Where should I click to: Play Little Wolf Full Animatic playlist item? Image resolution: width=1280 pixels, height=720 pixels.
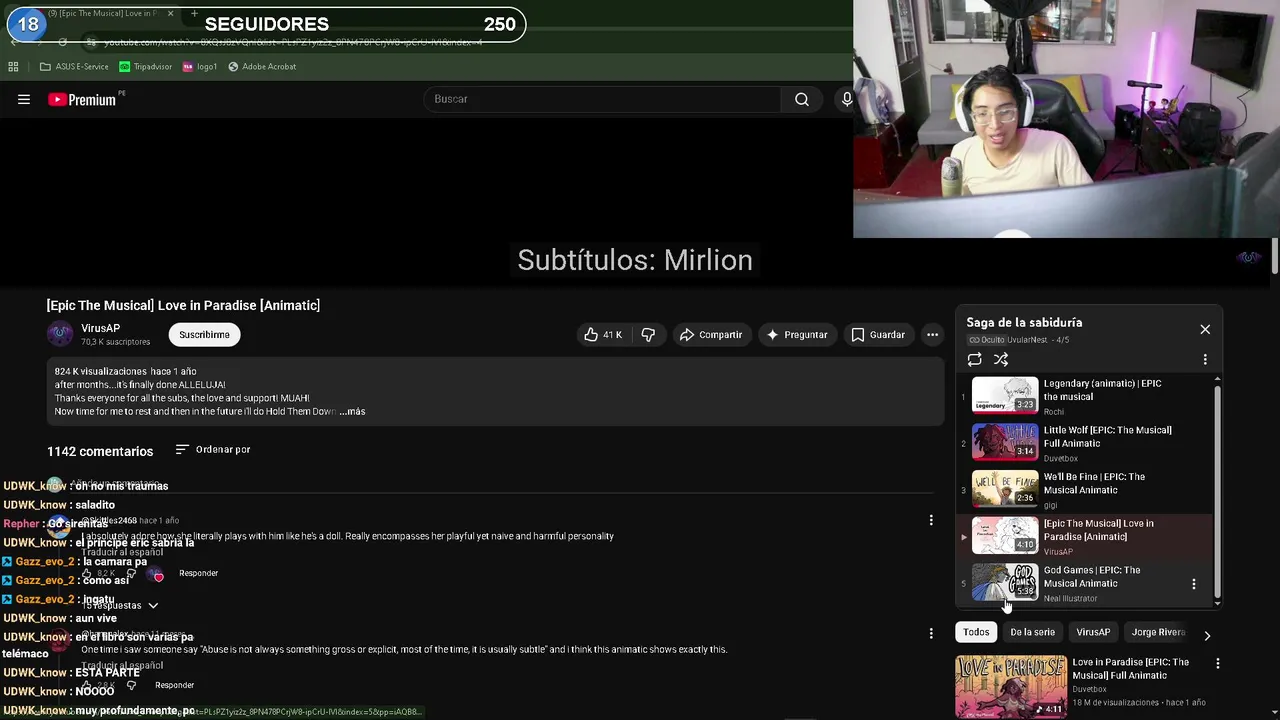coord(1084,443)
